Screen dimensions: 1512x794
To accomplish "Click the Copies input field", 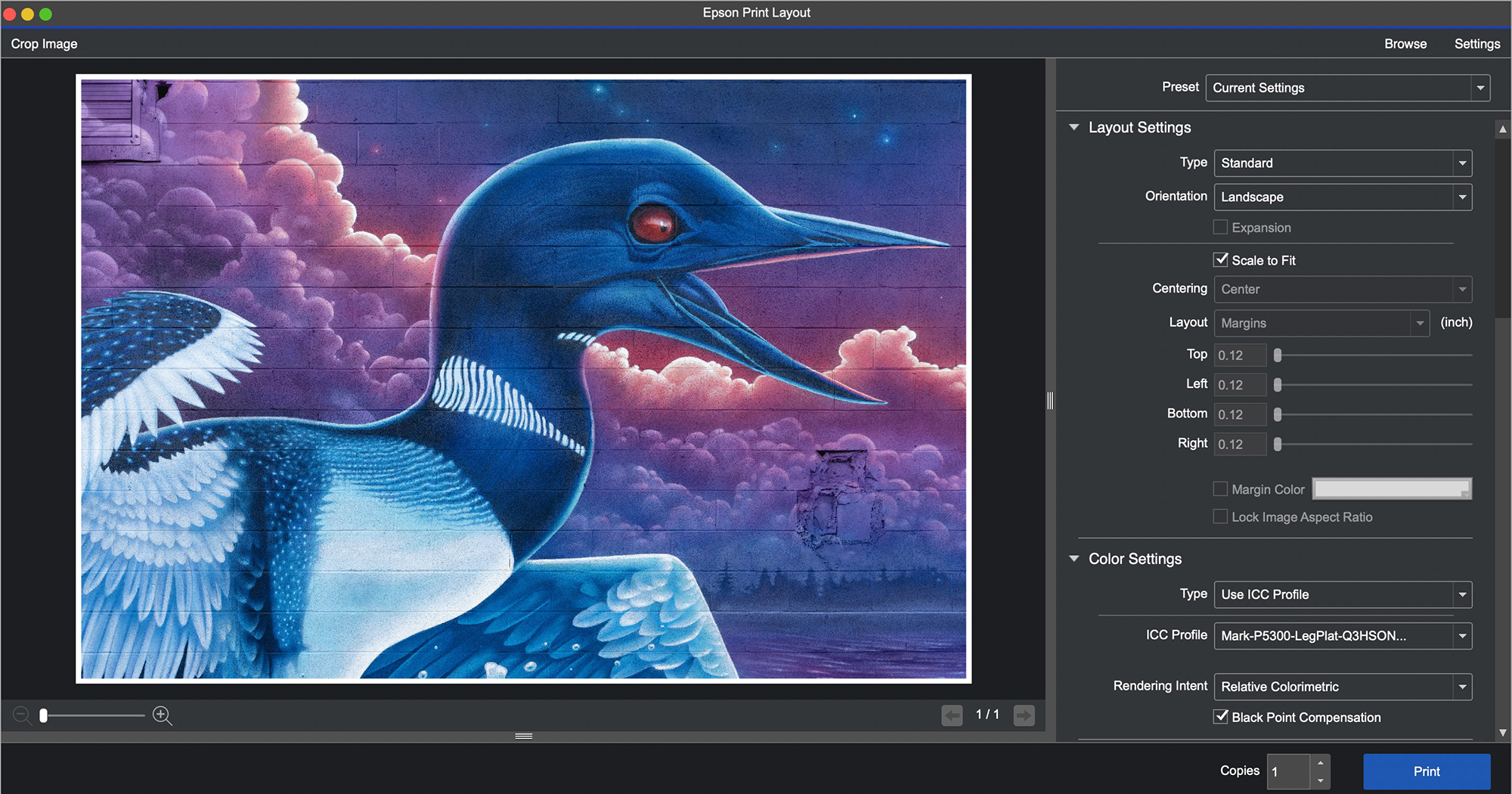I will (x=1289, y=771).
